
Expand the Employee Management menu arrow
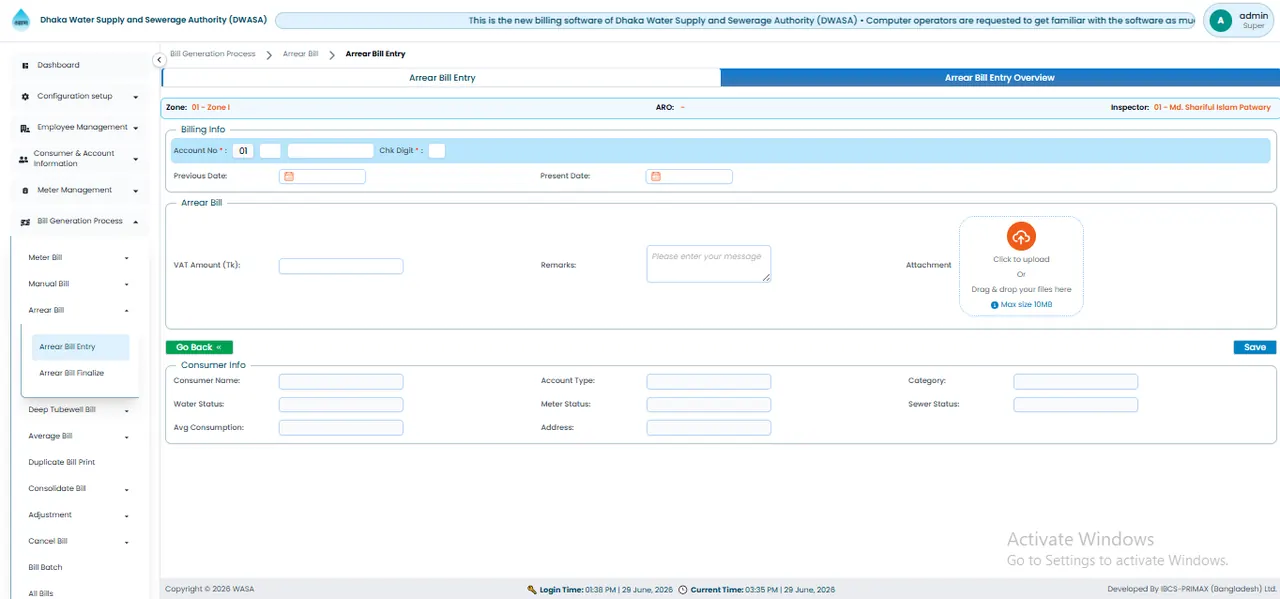[x=135, y=128]
